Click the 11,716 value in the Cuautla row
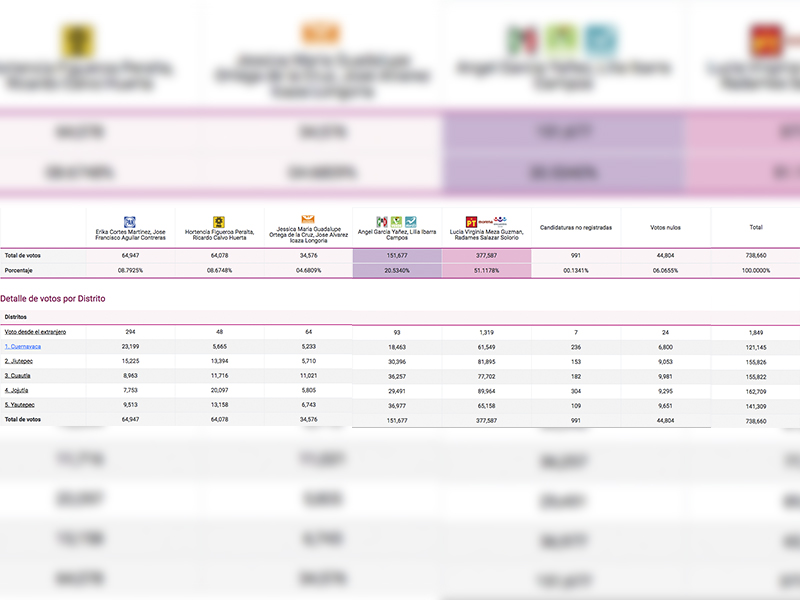 pyautogui.click(x=219, y=376)
